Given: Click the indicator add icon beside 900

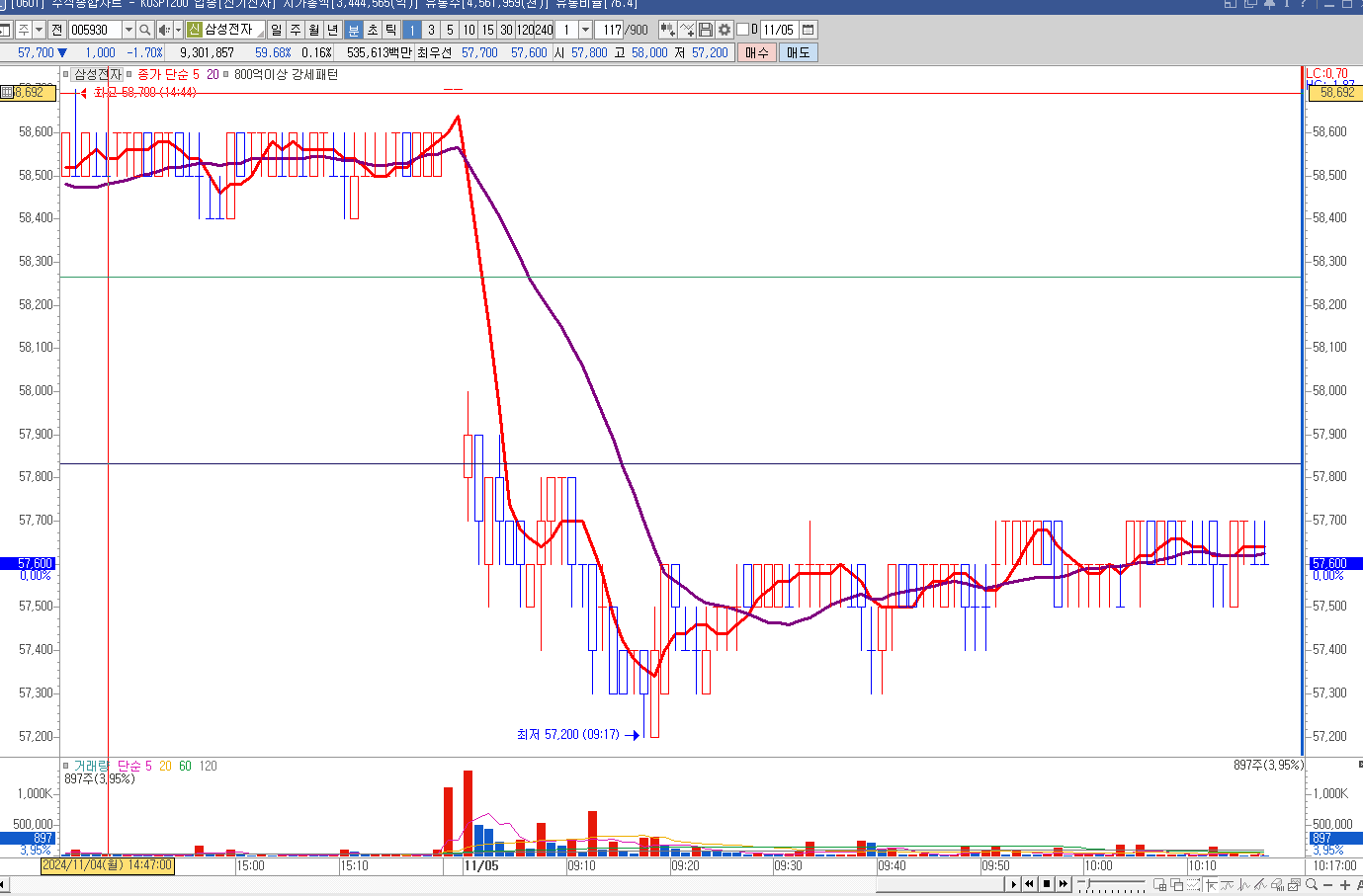Looking at the screenshot, I should (668, 30).
